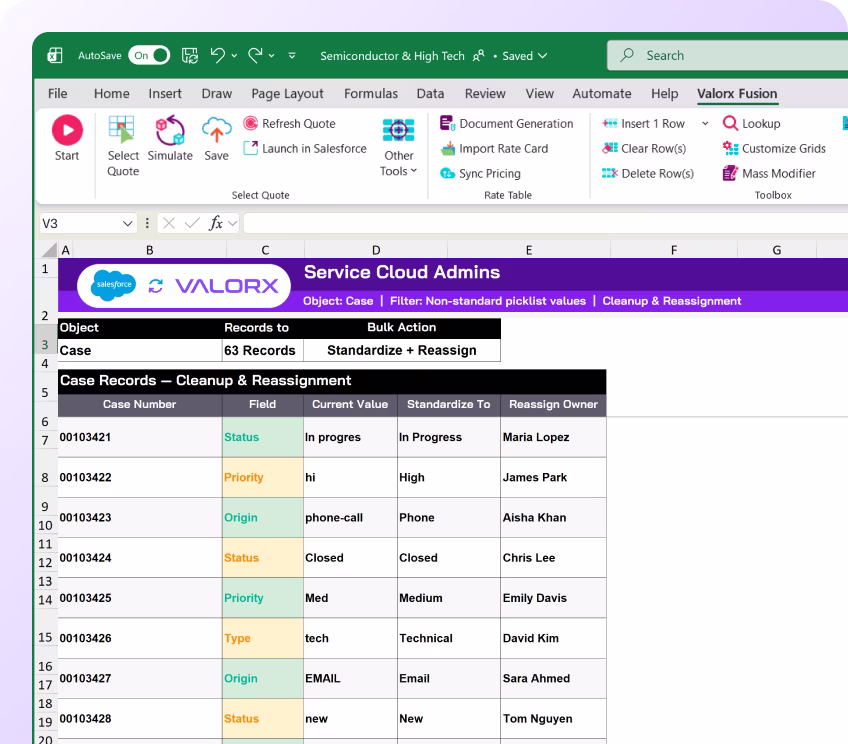Click the Select All corner triangle

(50, 249)
